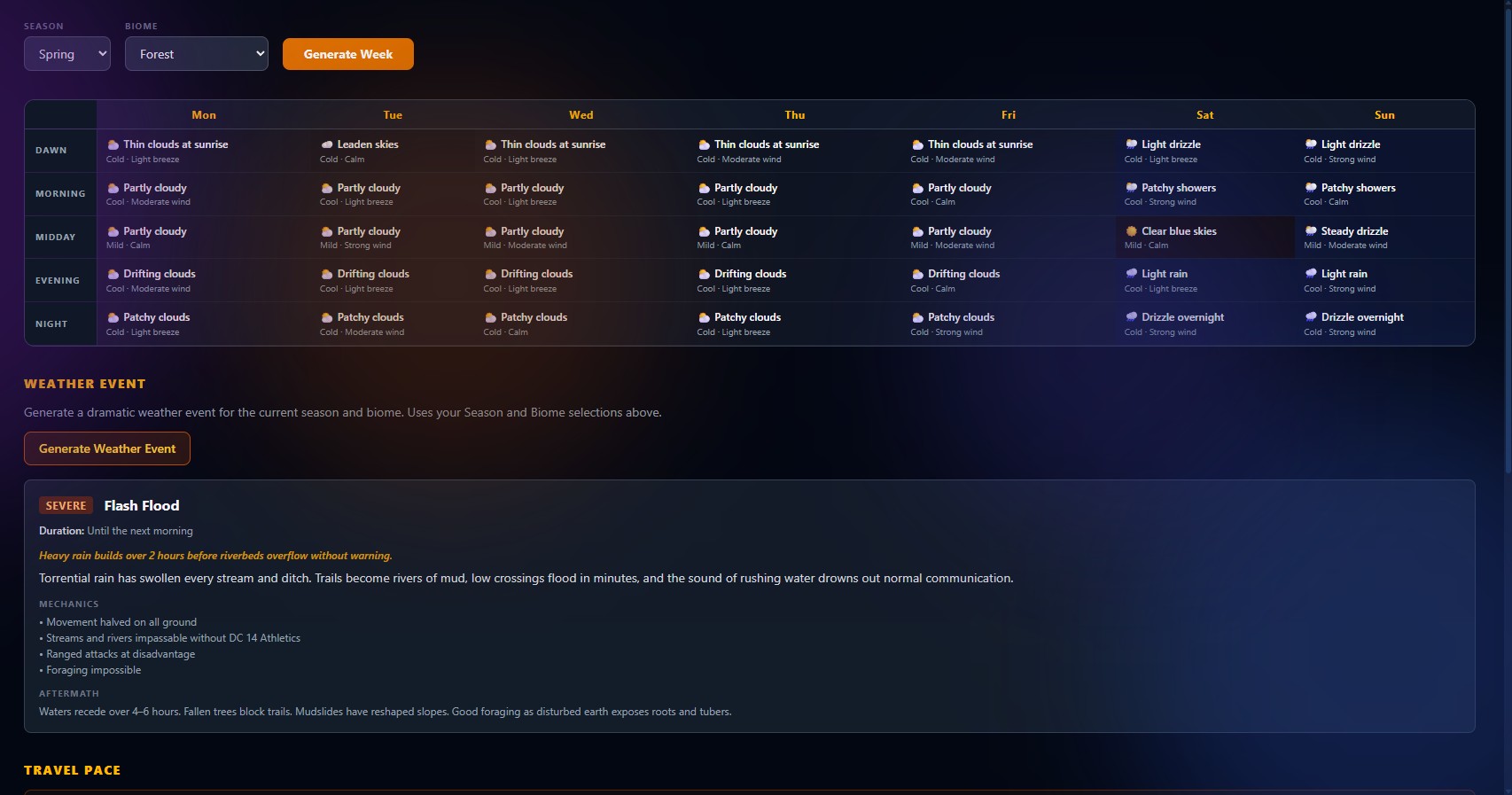Image resolution: width=1512 pixels, height=795 pixels.
Task: Select the Clear blue skies cell on Saturday
Action: click(1204, 238)
